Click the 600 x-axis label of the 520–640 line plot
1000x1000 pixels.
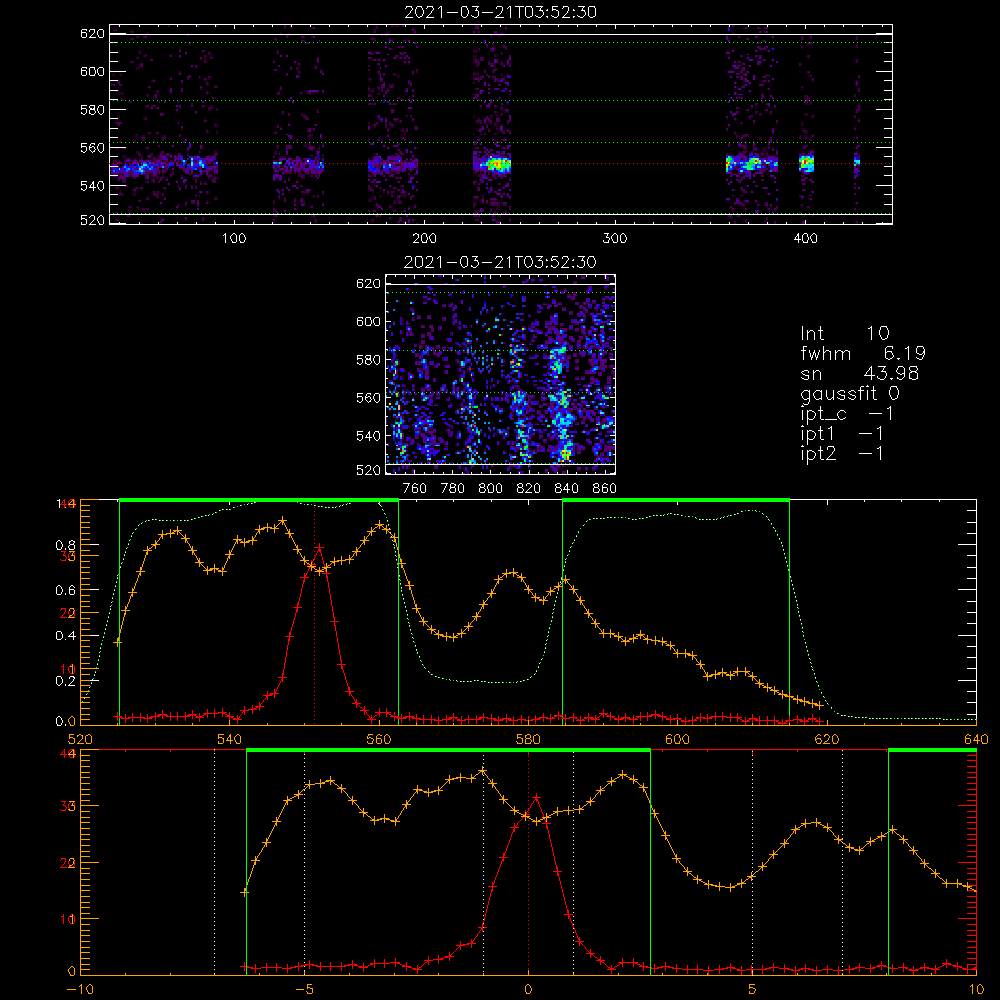[677, 739]
